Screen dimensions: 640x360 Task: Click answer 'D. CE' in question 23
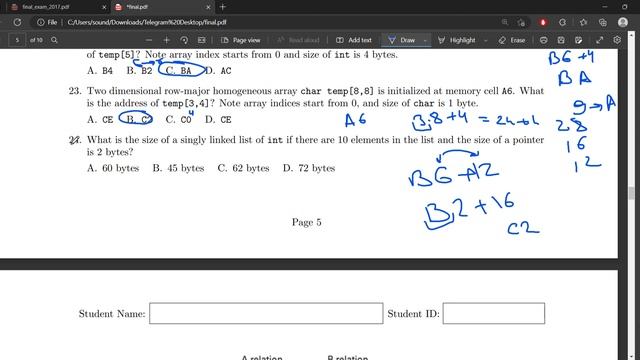[x=218, y=120]
